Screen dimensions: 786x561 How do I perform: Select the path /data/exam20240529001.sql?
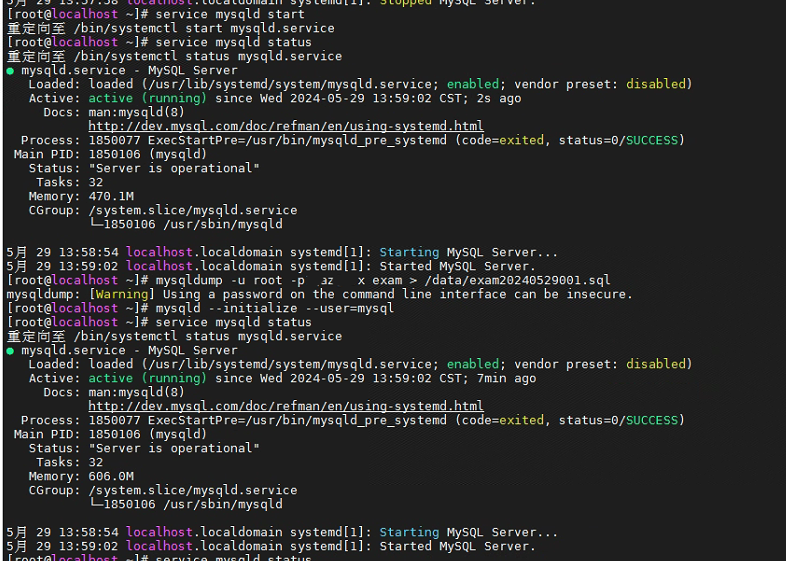coord(517,280)
